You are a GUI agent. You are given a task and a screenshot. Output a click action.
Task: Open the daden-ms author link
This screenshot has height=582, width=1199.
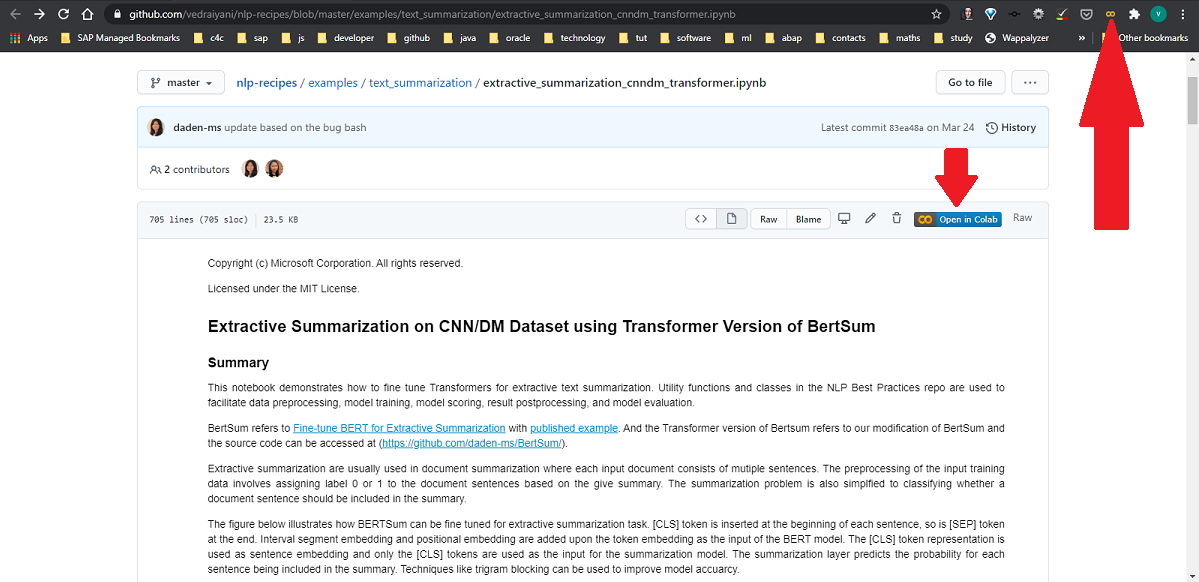(197, 128)
